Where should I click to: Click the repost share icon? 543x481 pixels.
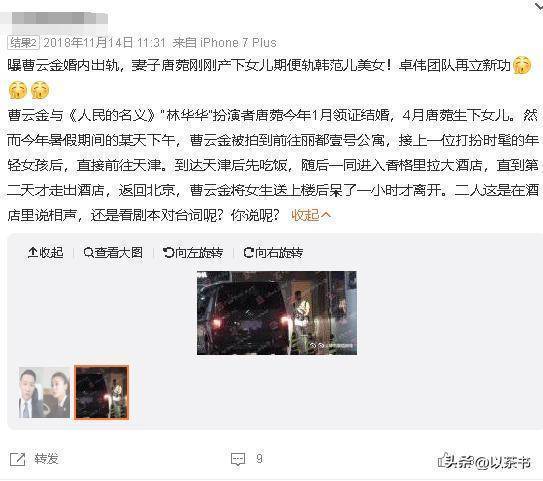[x=17, y=459]
